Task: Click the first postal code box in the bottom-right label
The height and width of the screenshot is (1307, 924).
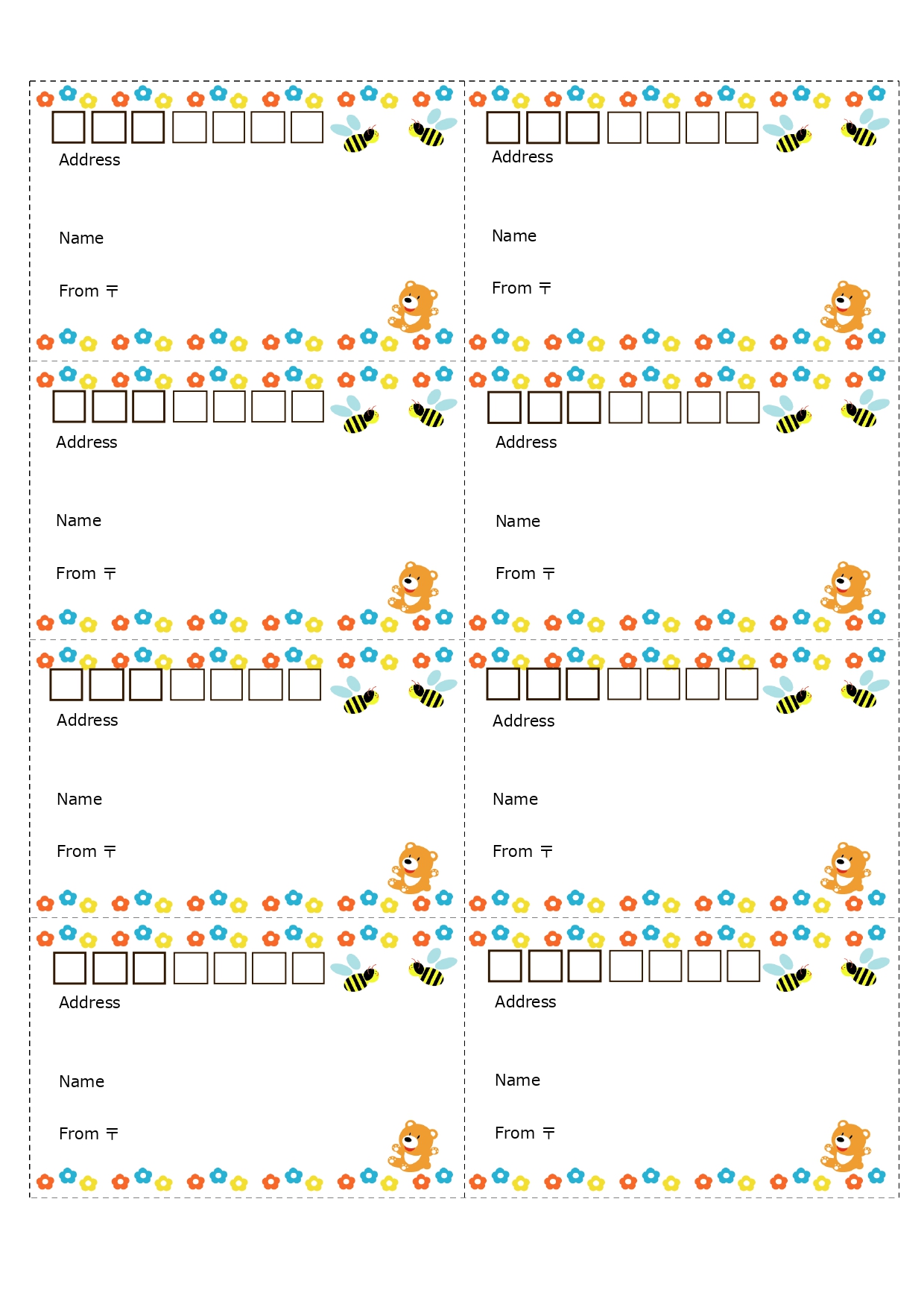Action: (504, 966)
